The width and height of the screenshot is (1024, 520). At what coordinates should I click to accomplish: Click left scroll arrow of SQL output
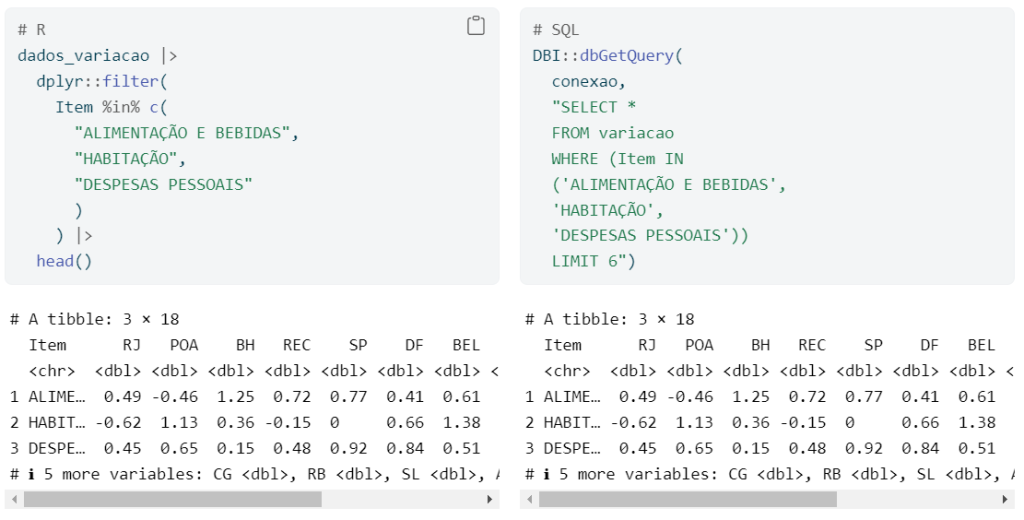[530, 500]
